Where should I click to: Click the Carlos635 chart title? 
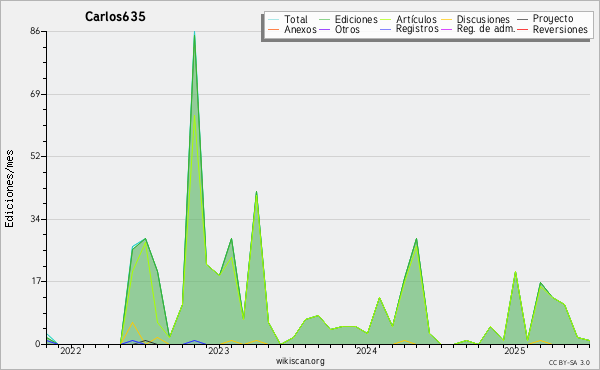click(115, 16)
